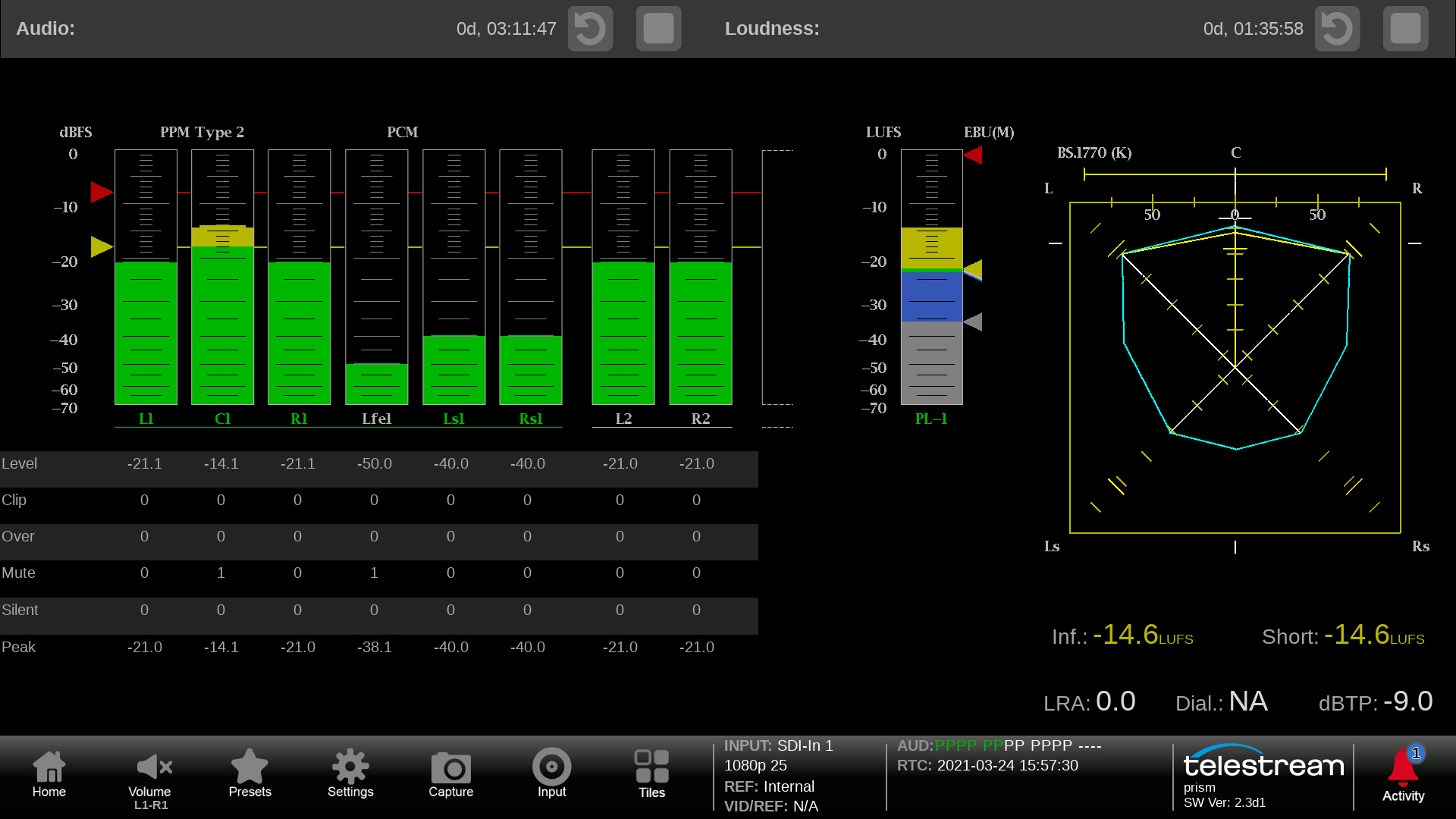Select the C1 channel meter bar
This screenshot has height=819, width=1456.
pos(223,277)
